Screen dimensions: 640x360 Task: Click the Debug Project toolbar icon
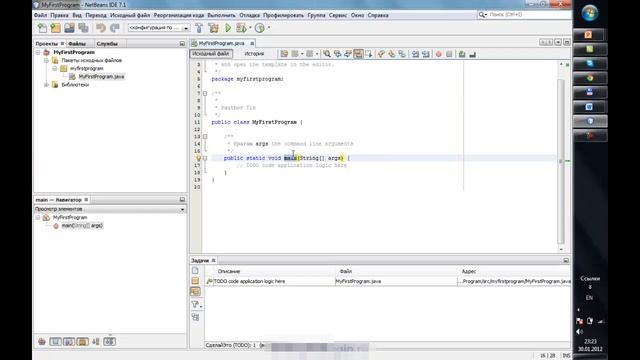point(241,28)
